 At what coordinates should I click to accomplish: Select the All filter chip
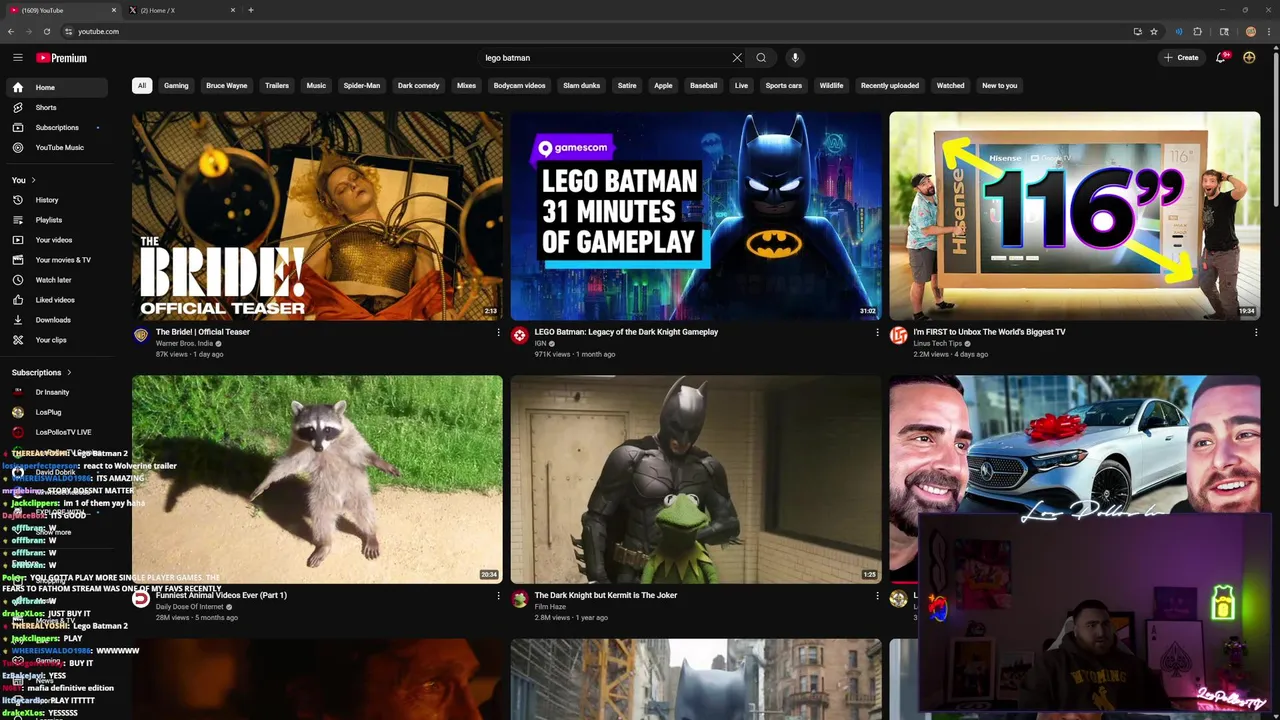[x=141, y=85]
